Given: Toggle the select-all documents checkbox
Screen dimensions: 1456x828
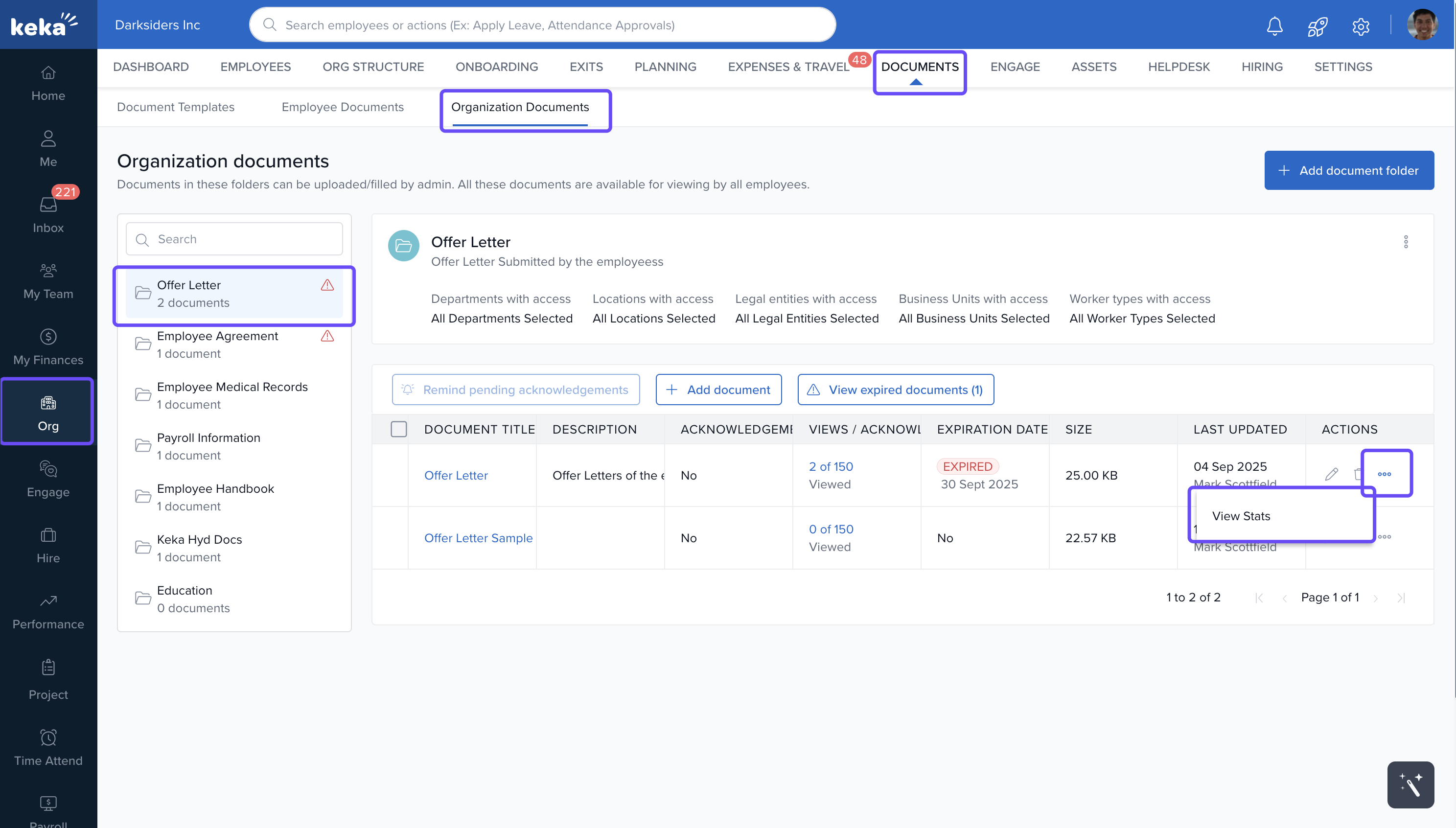Looking at the screenshot, I should 399,429.
